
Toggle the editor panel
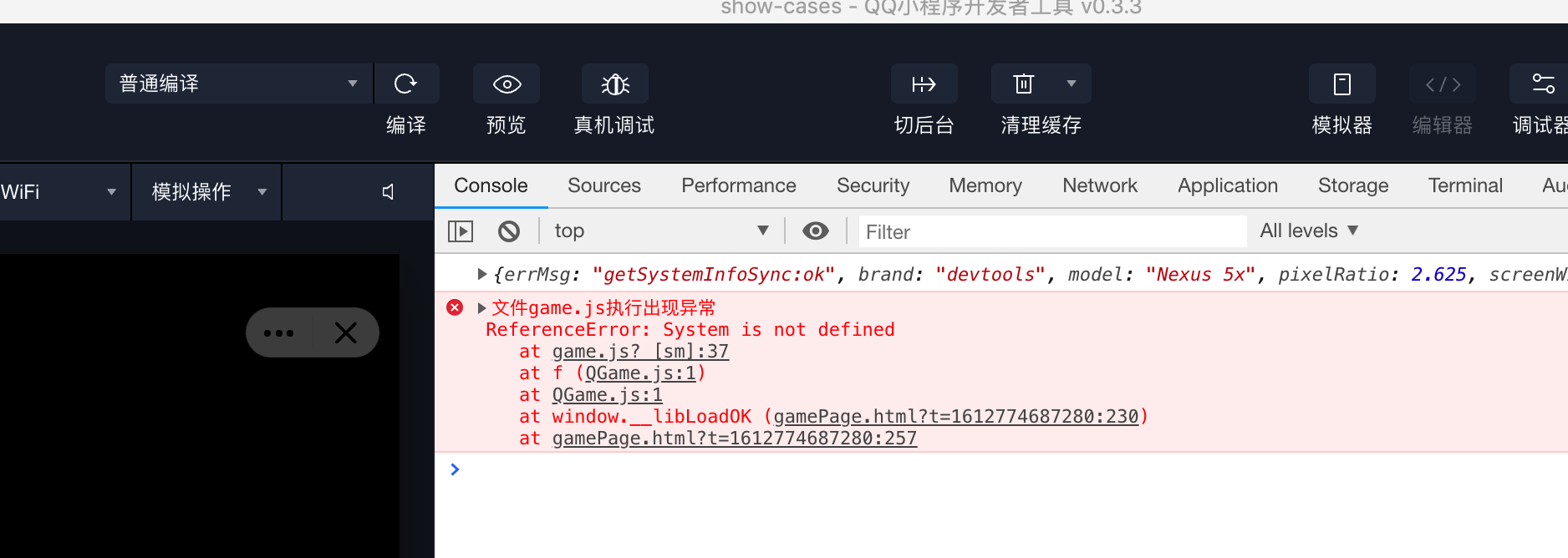[1442, 84]
